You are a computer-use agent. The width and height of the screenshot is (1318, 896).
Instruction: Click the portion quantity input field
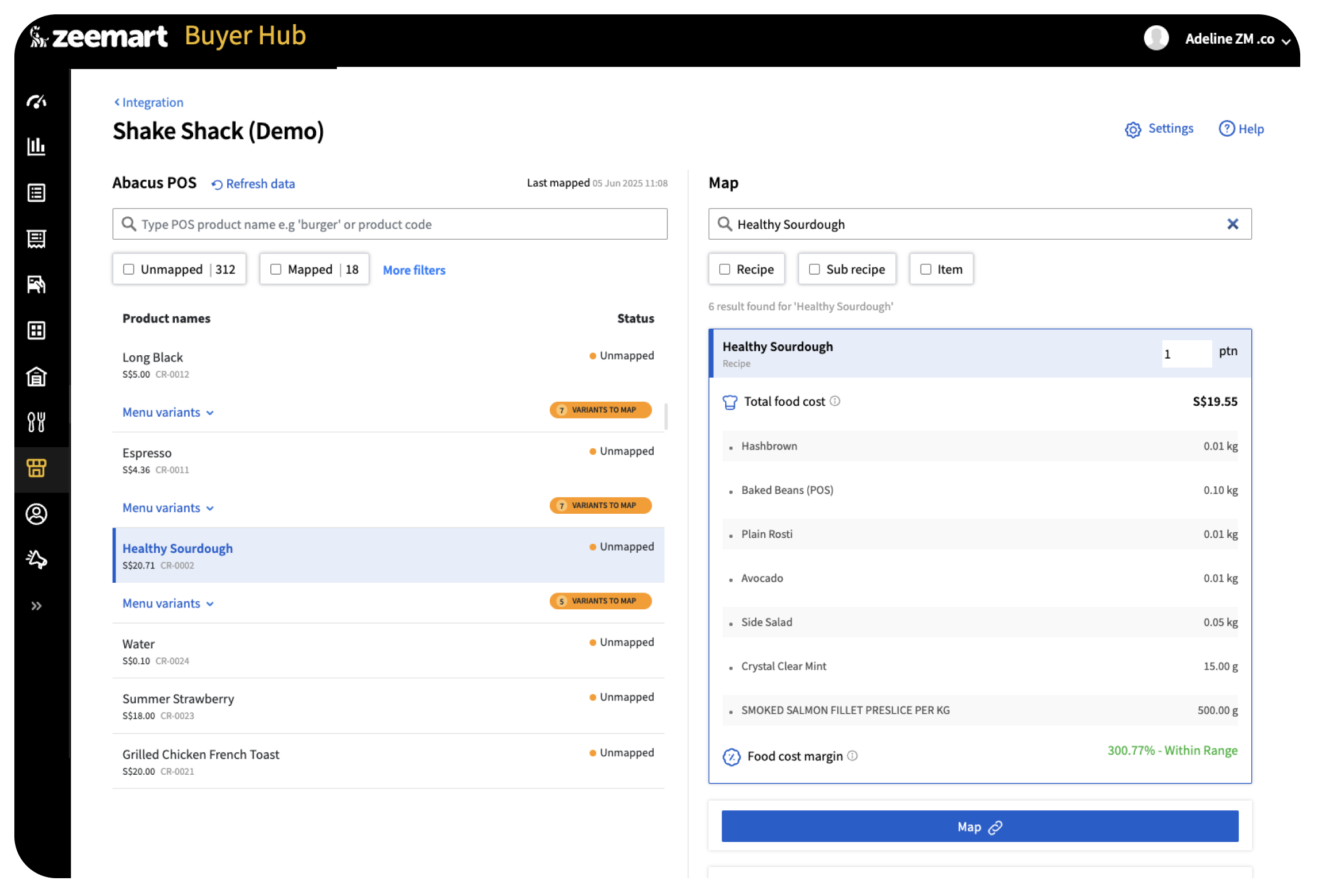1186,353
